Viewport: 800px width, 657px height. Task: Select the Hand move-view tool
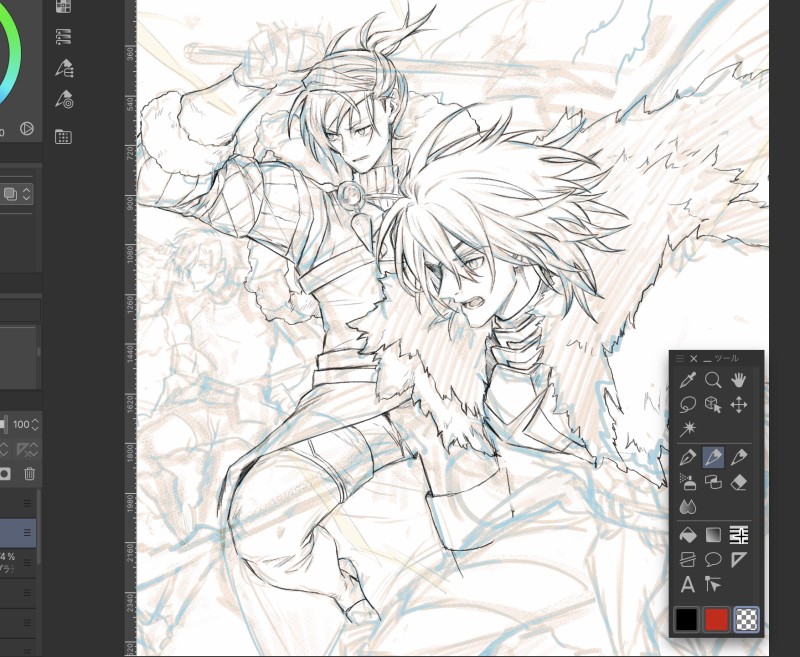[738, 380]
